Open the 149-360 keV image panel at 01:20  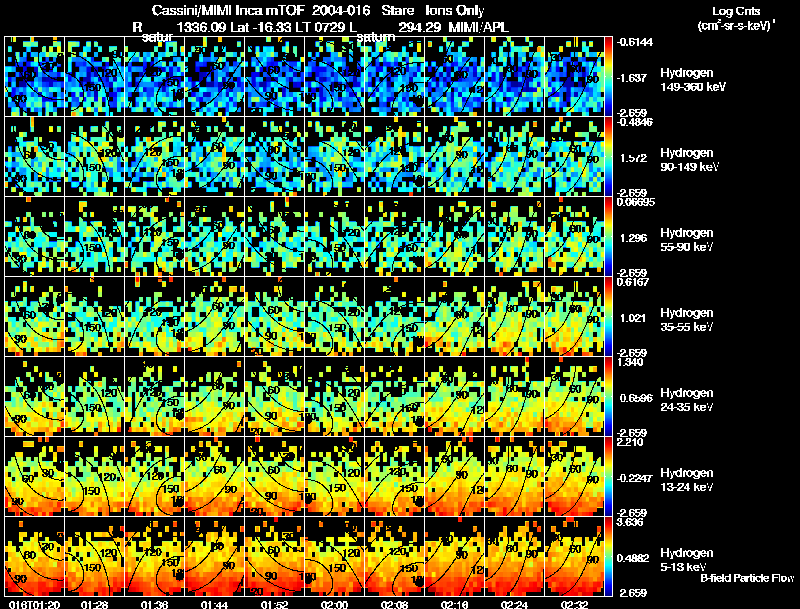click(34, 77)
